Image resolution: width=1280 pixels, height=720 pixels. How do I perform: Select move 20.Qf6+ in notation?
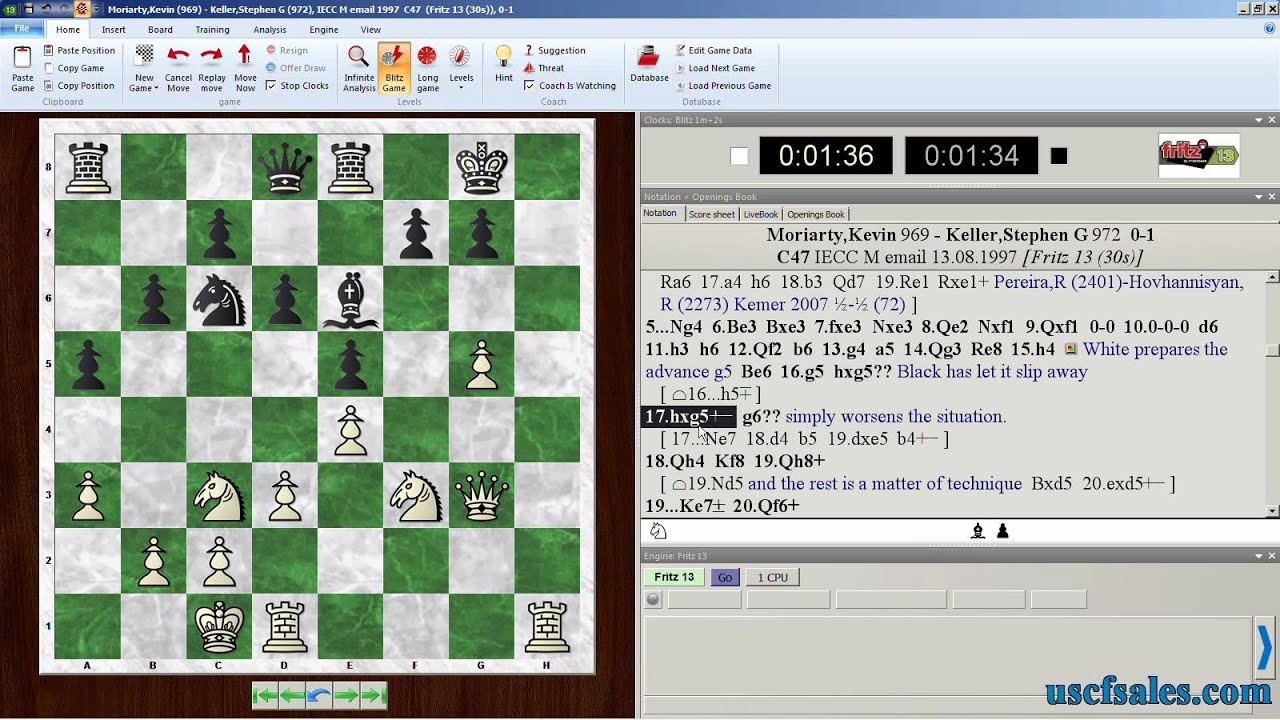[766, 506]
